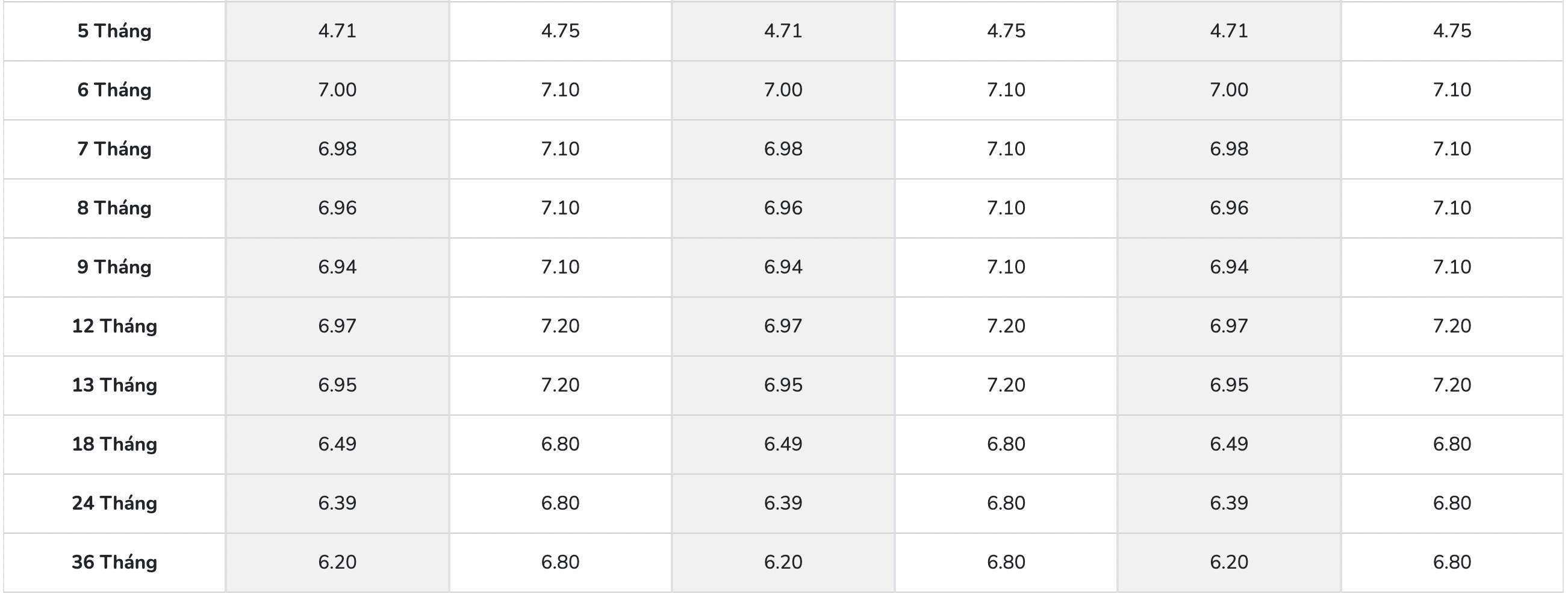Select the "6 Tháng" term cell
The height and width of the screenshot is (600, 1568).
point(114,90)
